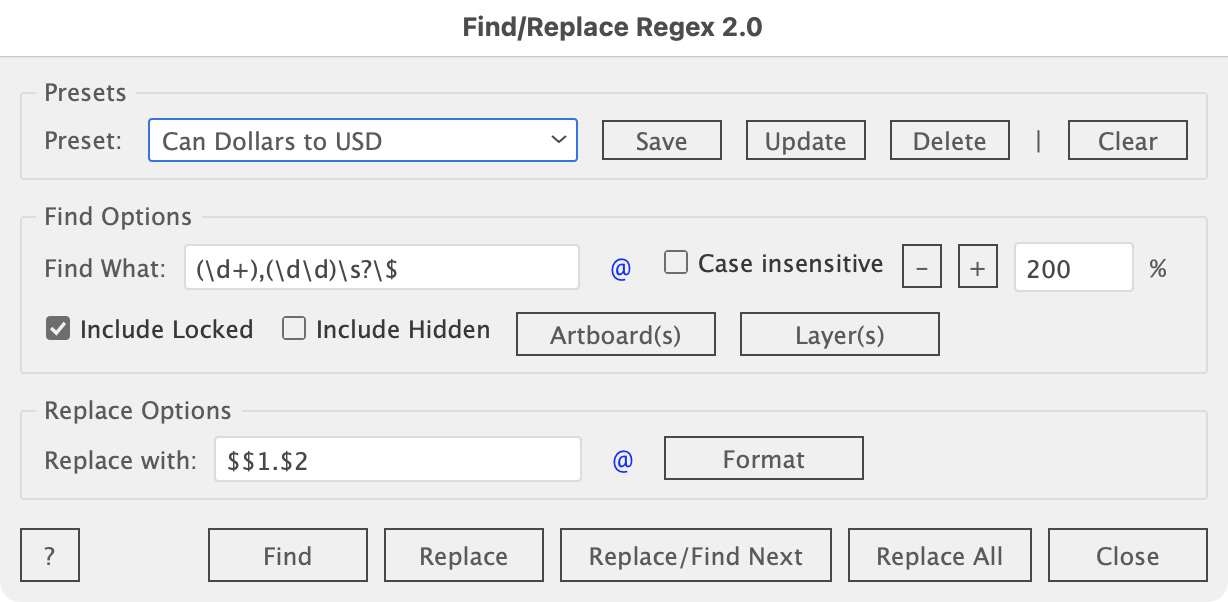Open the question mark help button
This screenshot has width=1228, height=602.
click(49, 556)
